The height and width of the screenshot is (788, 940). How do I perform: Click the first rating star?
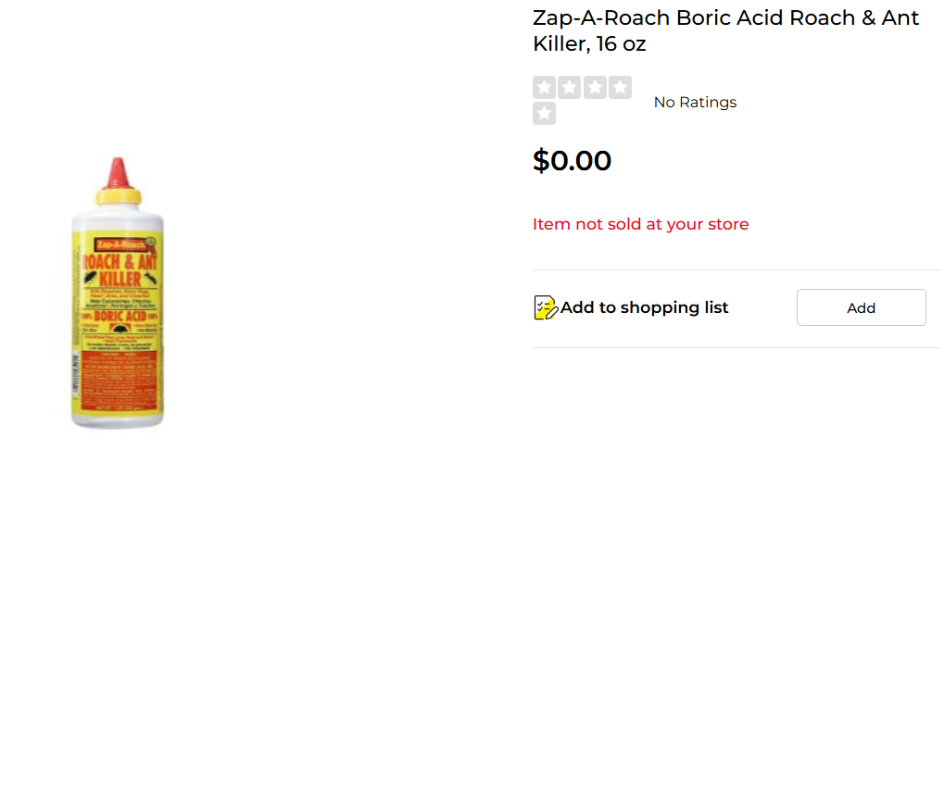(544, 88)
